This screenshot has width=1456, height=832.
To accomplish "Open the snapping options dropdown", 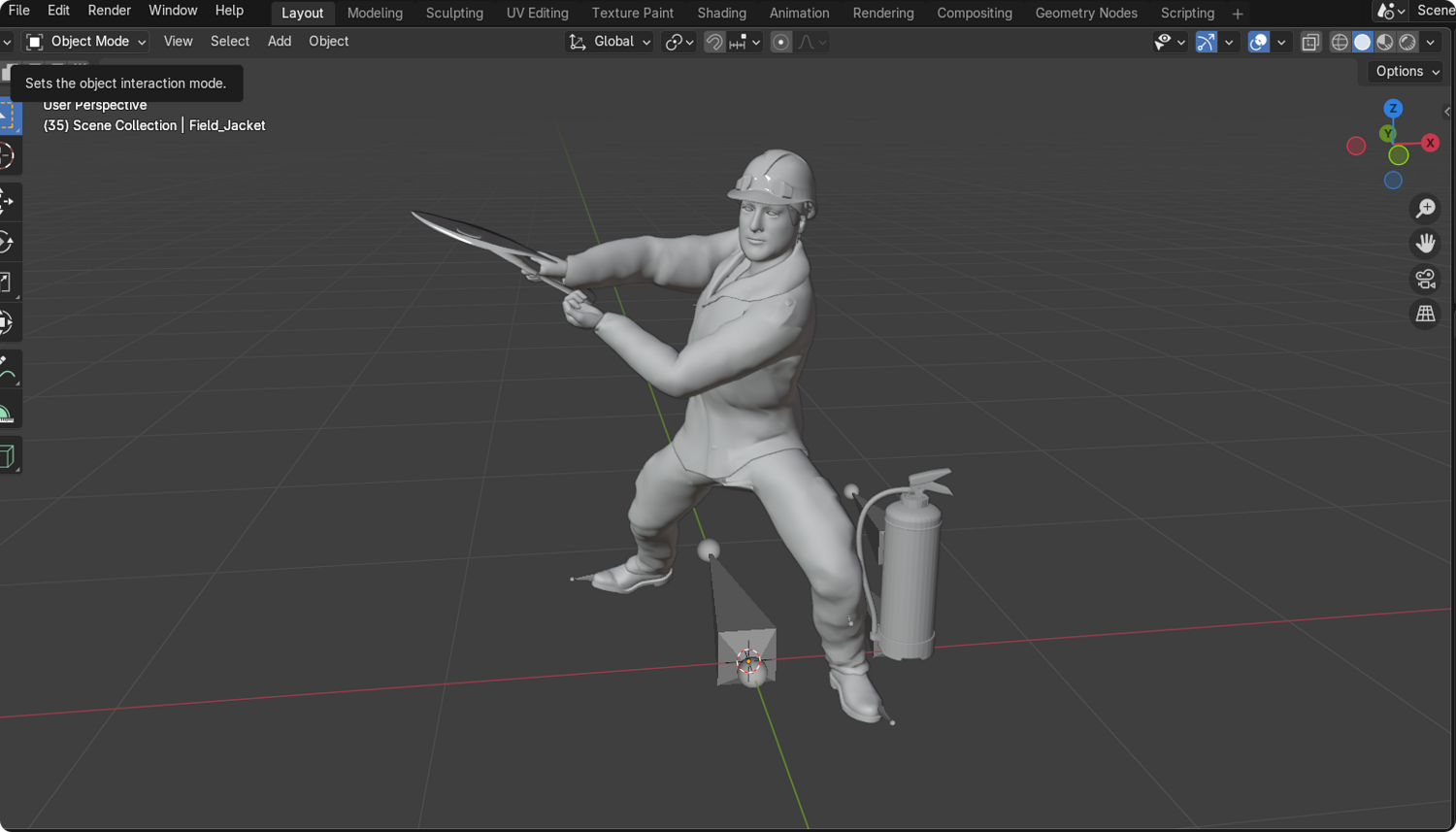I will (x=744, y=42).
